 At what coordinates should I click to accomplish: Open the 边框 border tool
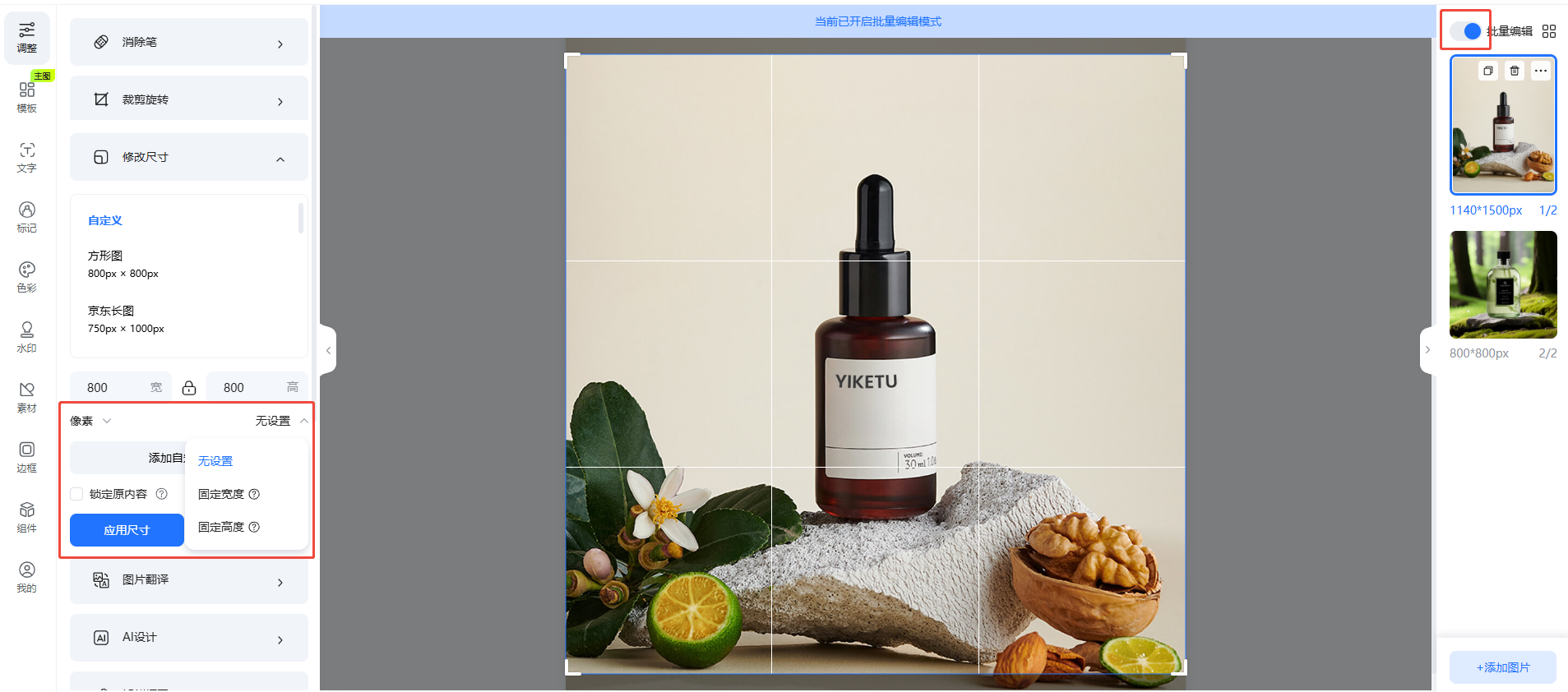[27, 457]
